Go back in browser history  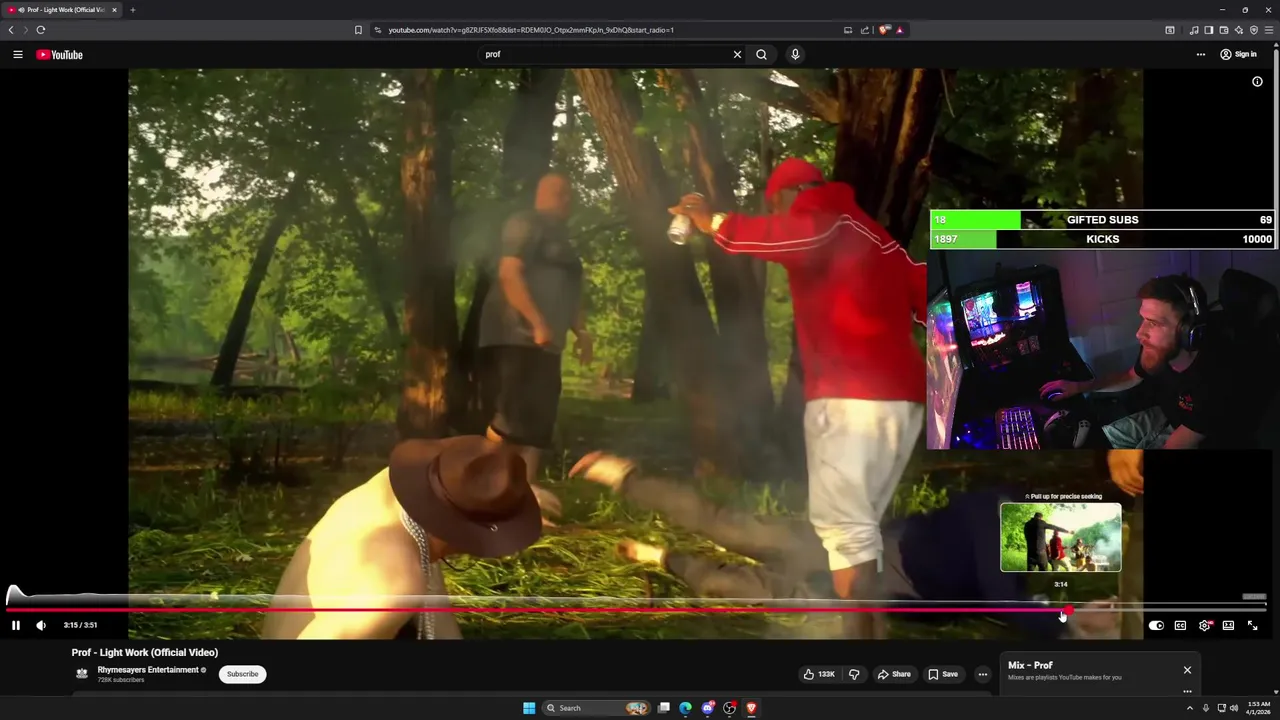click(x=11, y=30)
